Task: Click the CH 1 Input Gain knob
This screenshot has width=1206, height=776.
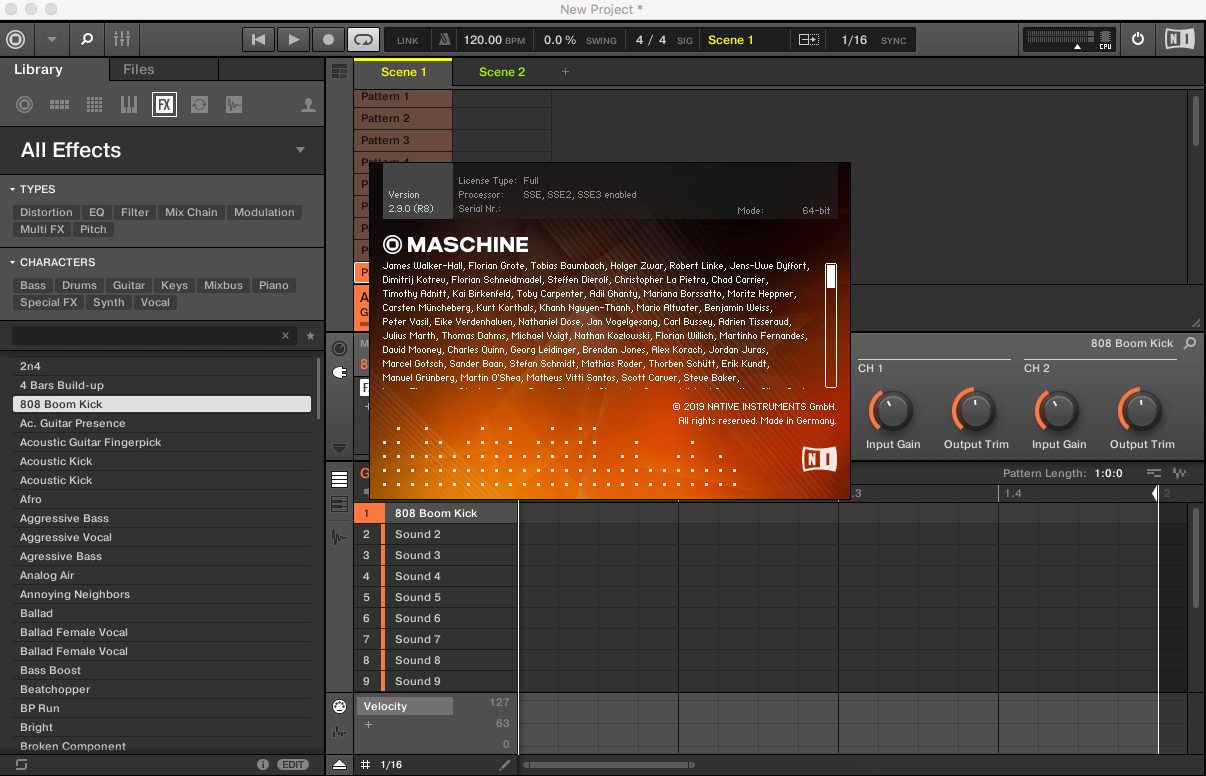Action: click(892, 410)
